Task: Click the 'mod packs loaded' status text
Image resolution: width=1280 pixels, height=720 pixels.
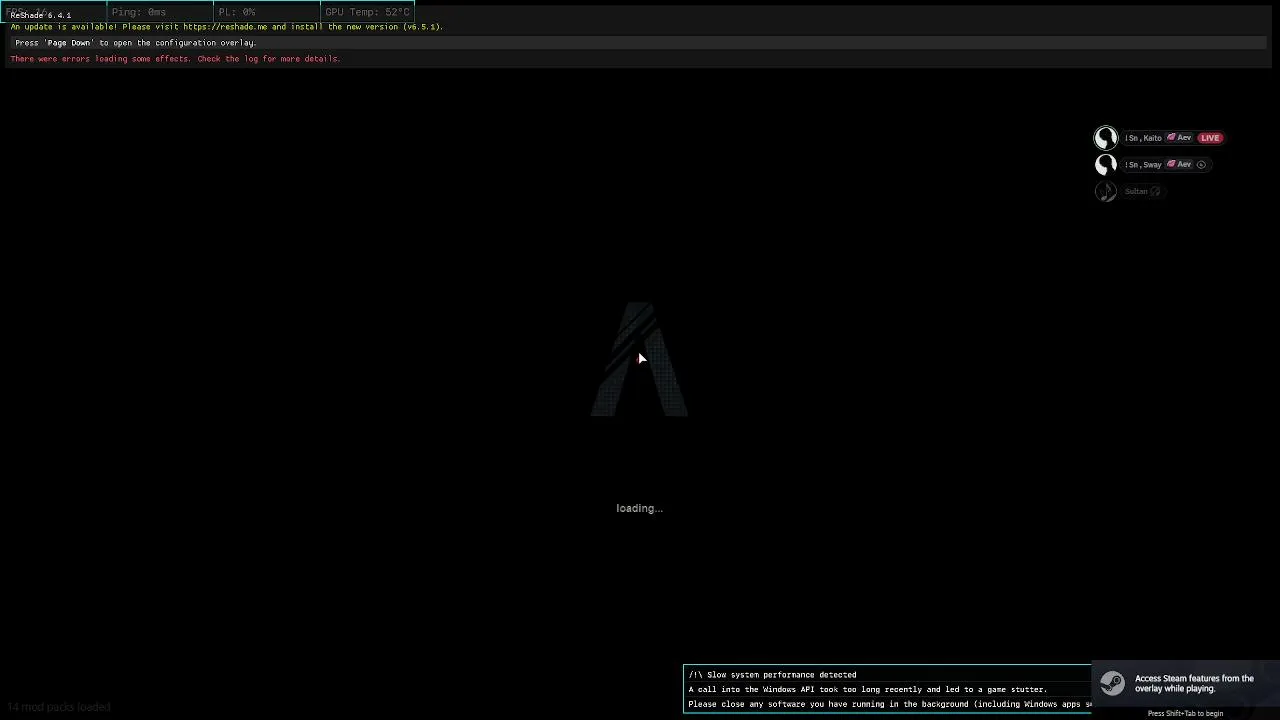Action: tap(59, 707)
